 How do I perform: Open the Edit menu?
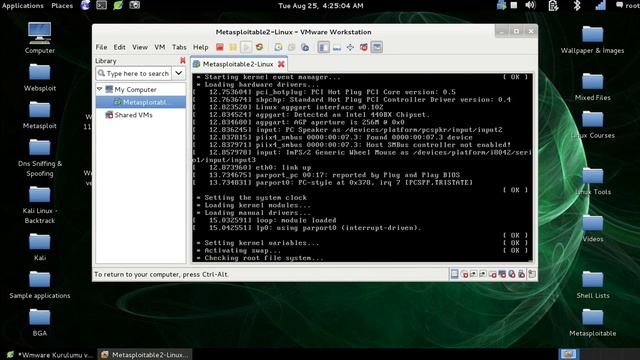[119, 47]
